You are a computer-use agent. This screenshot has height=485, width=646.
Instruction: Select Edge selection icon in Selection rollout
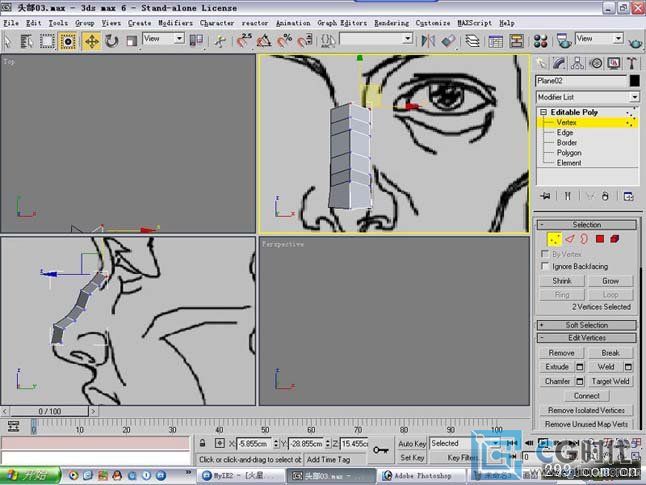tap(569, 239)
